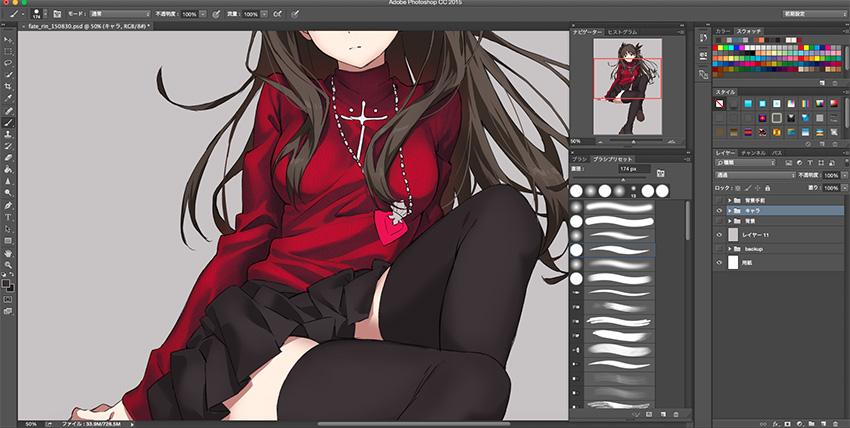Select the Lasso tool

9,63
